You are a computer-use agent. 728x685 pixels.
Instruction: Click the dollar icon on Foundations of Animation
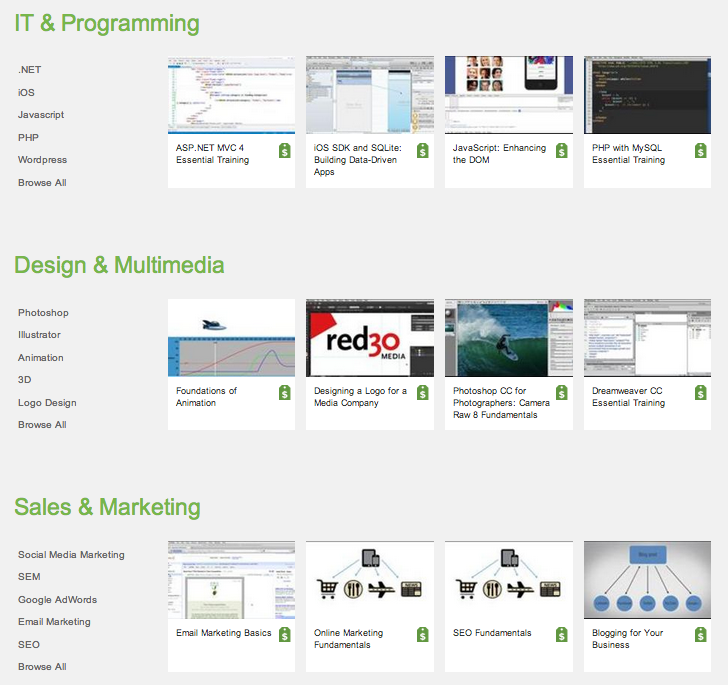click(285, 393)
